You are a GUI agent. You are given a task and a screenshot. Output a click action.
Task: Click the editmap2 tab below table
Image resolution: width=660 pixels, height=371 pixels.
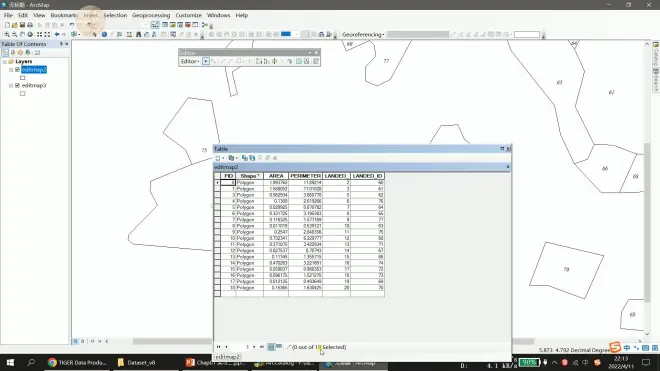[227, 357]
